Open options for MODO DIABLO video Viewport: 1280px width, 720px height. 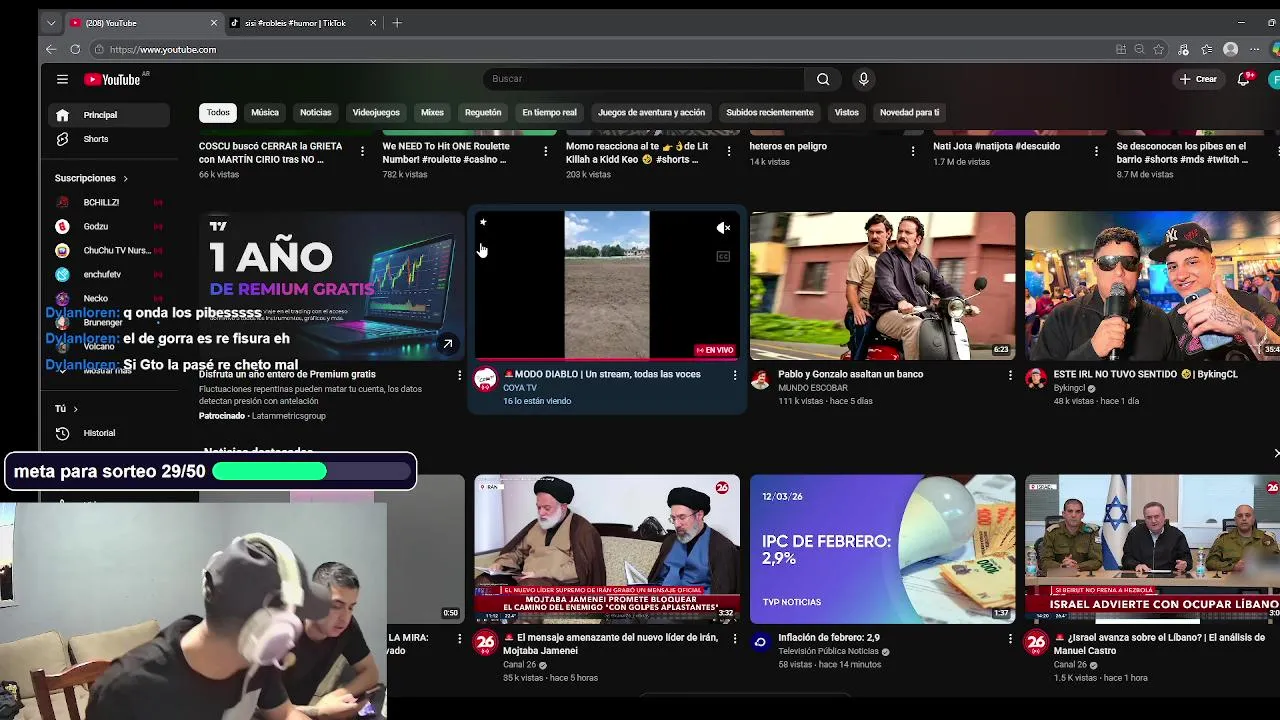point(735,375)
